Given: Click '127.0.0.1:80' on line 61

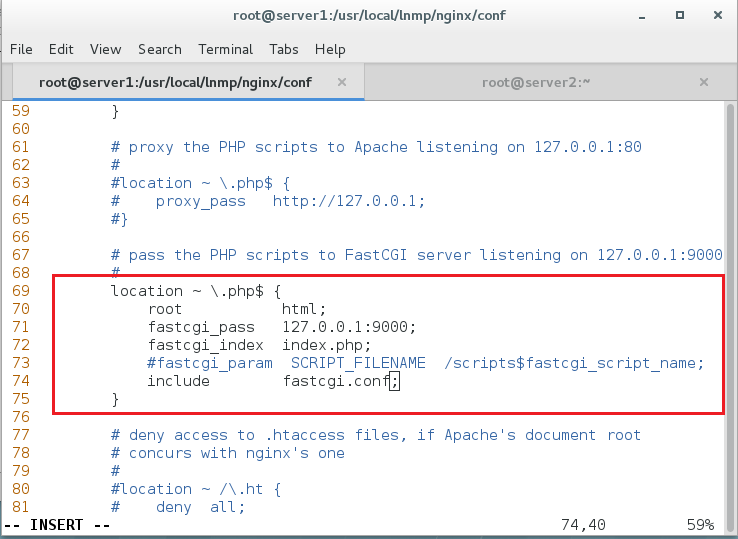Looking at the screenshot, I should [587, 147].
